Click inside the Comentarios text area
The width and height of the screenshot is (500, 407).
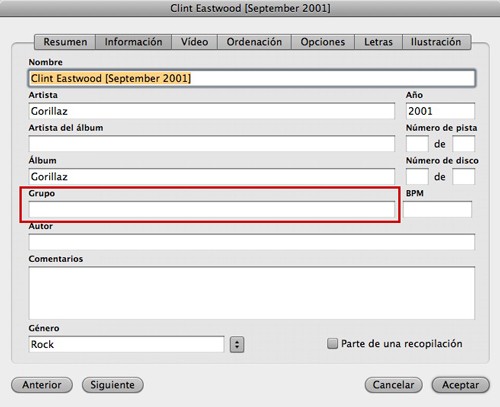click(252, 293)
